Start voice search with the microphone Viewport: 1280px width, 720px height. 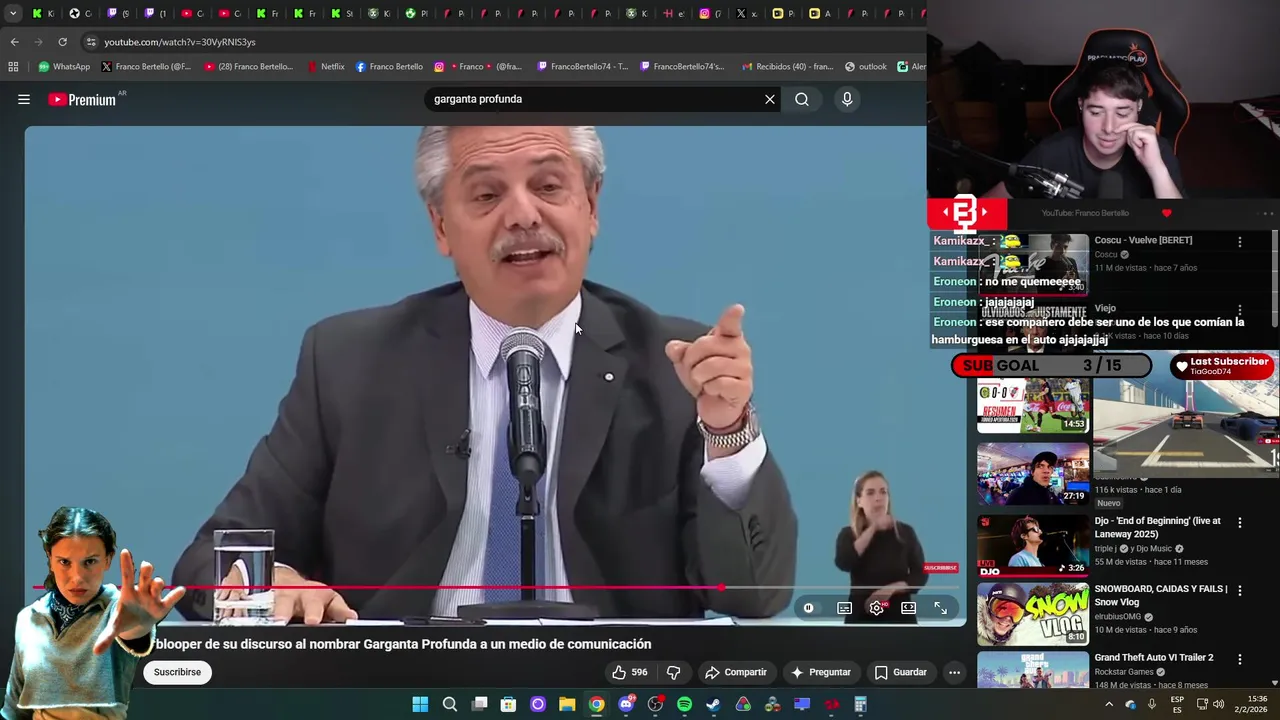[847, 99]
